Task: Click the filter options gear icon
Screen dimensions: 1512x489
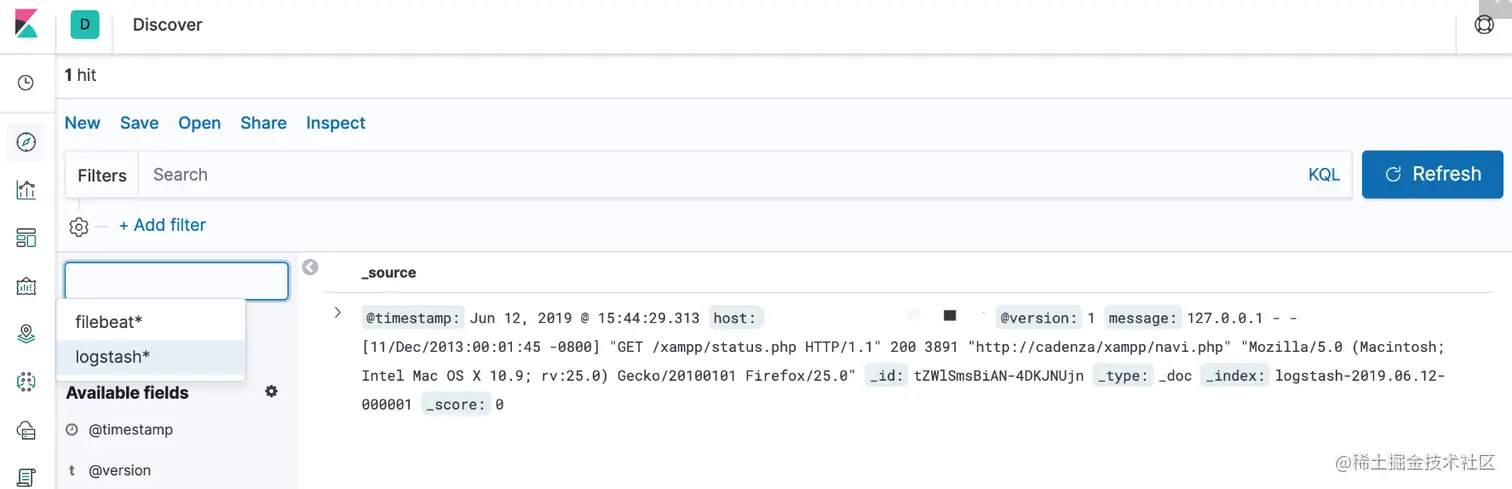Action: coord(79,227)
